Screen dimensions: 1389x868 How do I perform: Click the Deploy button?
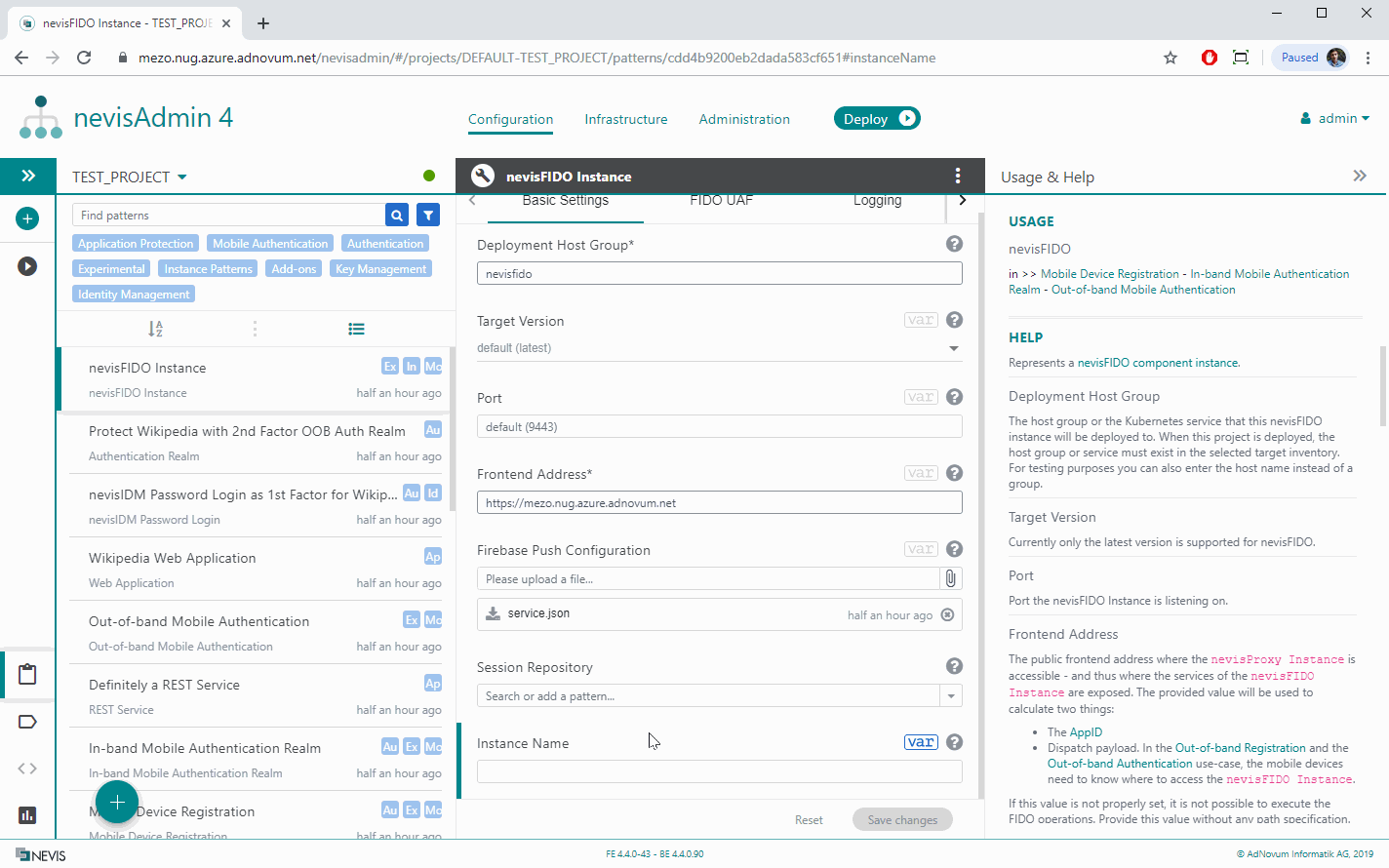(x=877, y=118)
